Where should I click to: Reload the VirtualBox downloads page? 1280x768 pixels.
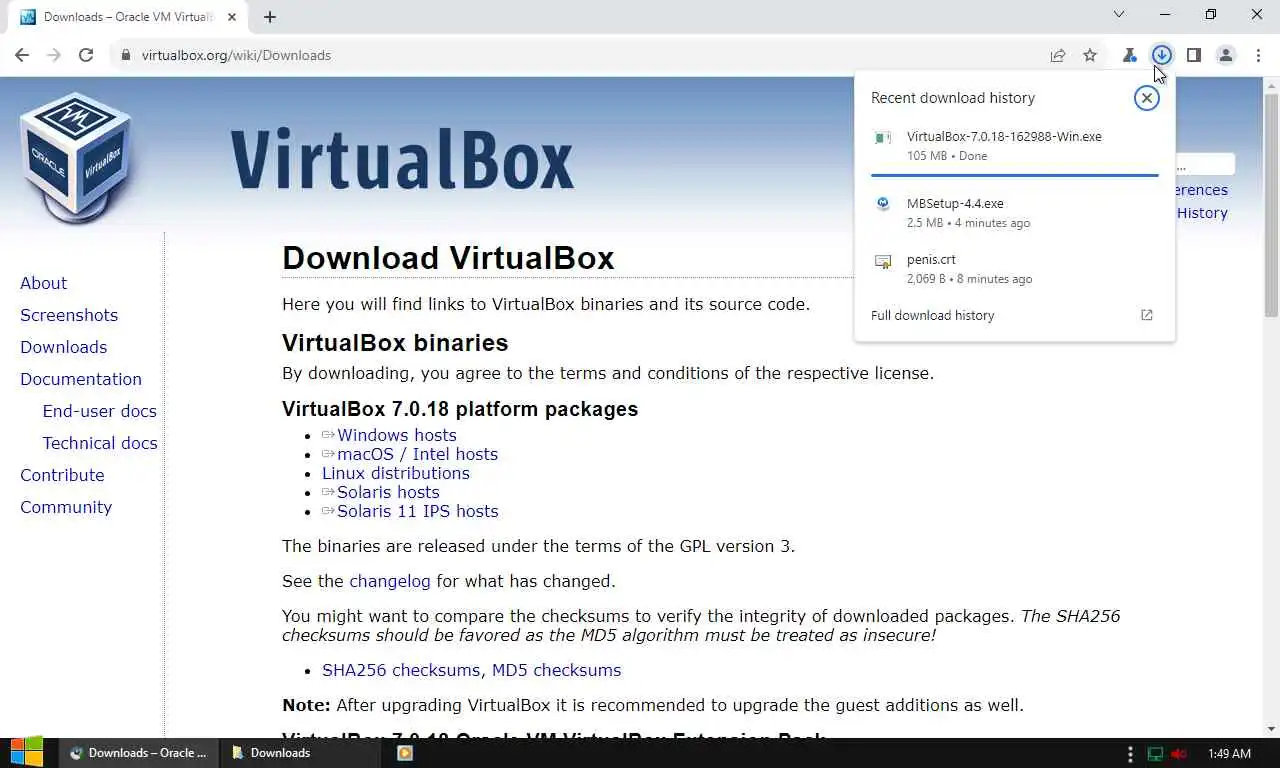click(86, 55)
